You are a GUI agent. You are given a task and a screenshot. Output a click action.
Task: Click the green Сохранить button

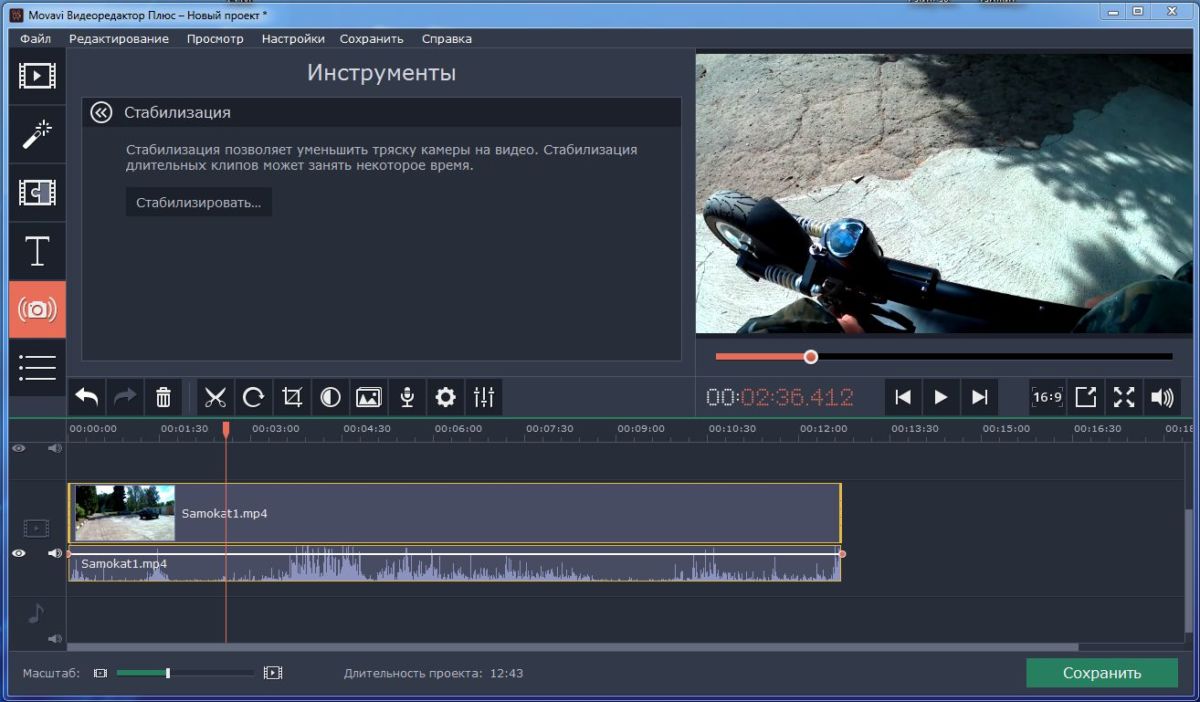click(1101, 673)
